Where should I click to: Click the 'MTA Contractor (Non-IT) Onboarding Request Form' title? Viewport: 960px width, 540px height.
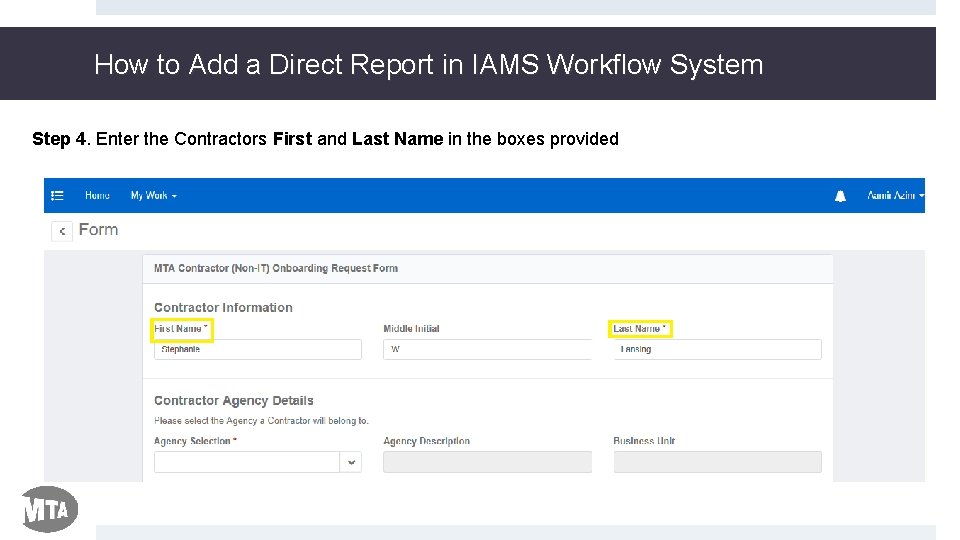pyautogui.click(x=276, y=268)
